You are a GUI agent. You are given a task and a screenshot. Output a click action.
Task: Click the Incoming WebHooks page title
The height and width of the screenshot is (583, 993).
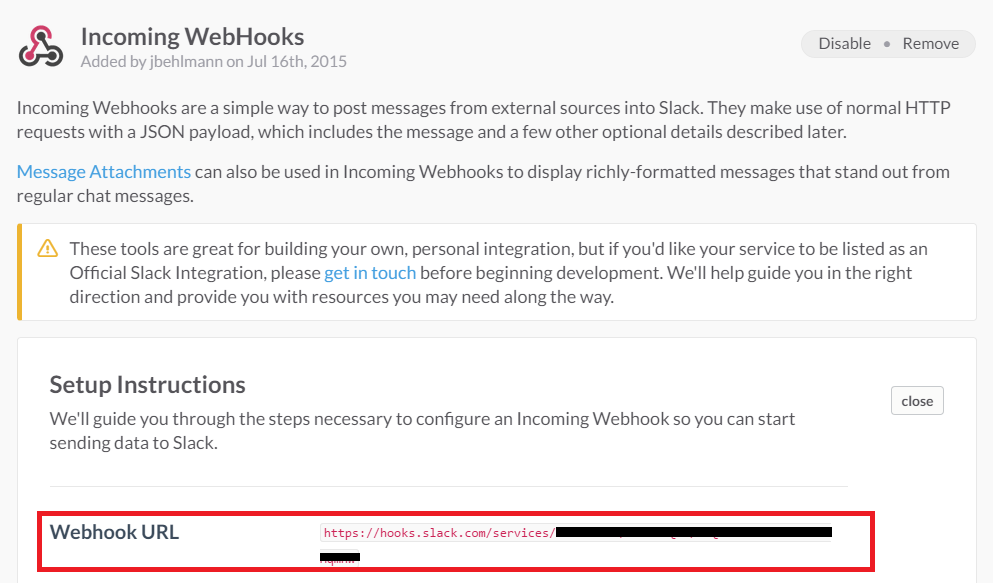pos(193,36)
